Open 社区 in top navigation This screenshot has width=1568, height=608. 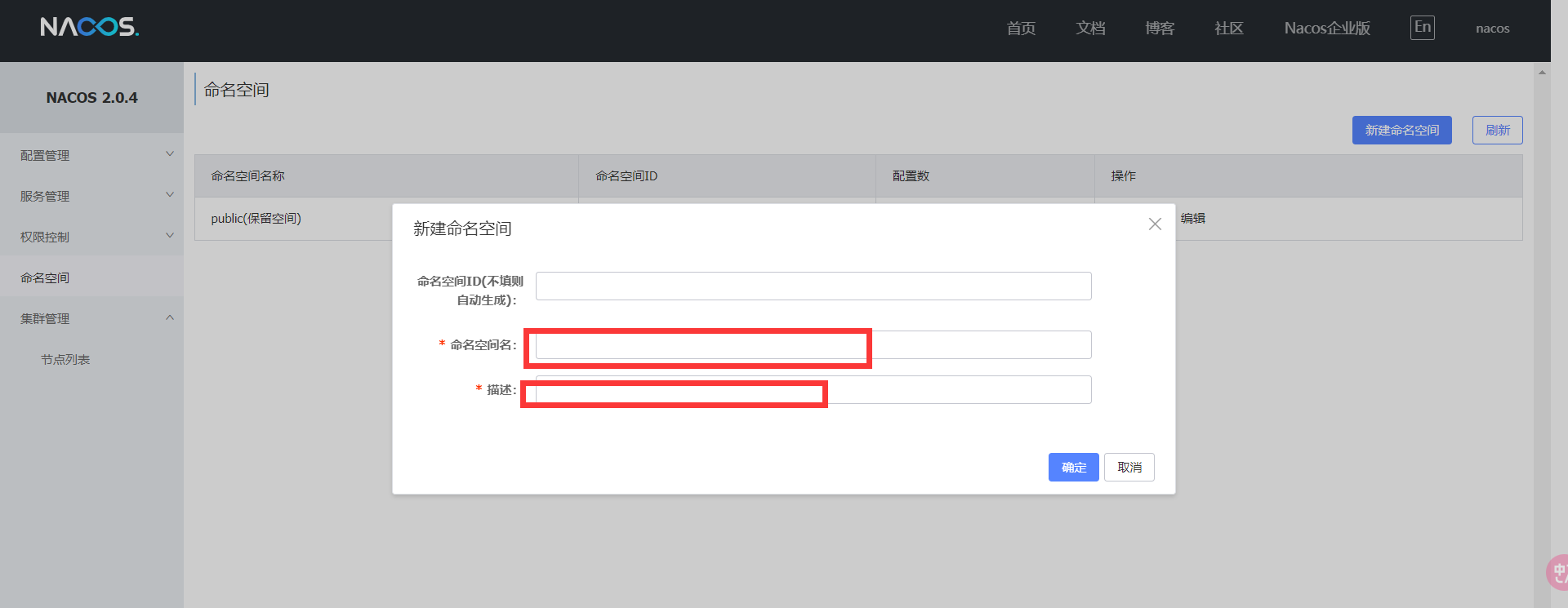[x=1229, y=29]
